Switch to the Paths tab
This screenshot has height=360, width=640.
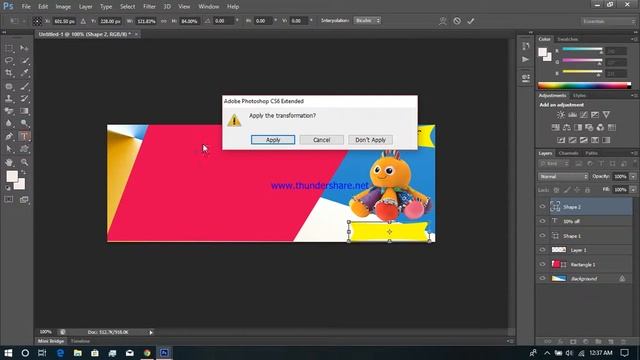[x=591, y=153]
